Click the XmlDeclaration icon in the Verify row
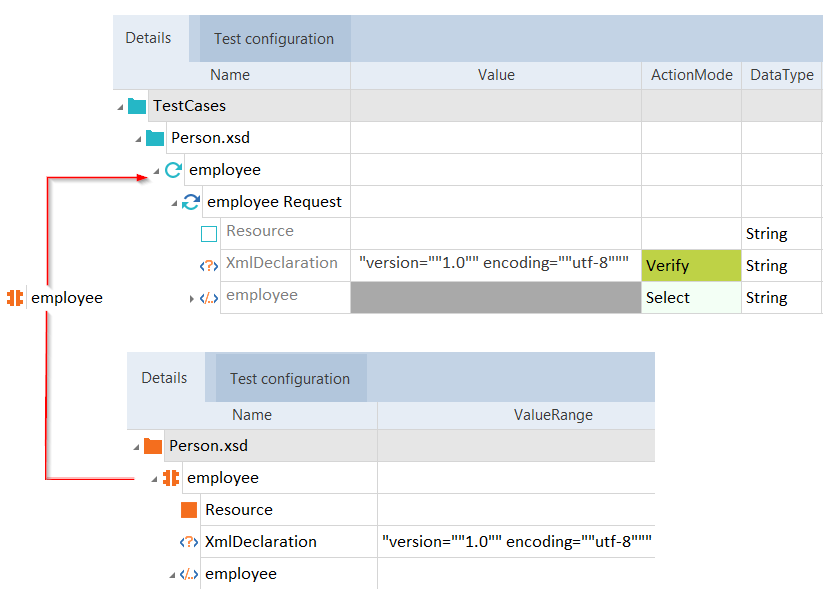This screenshot has height=589, width=828. pos(208,266)
